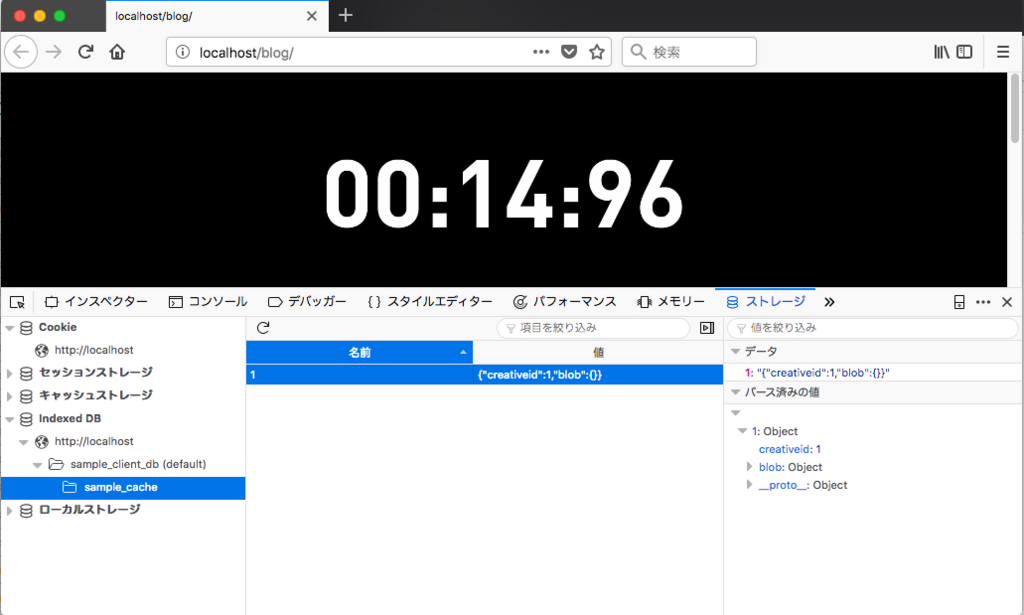Open the home page via home icon
1024x615 pixels.
117,51
